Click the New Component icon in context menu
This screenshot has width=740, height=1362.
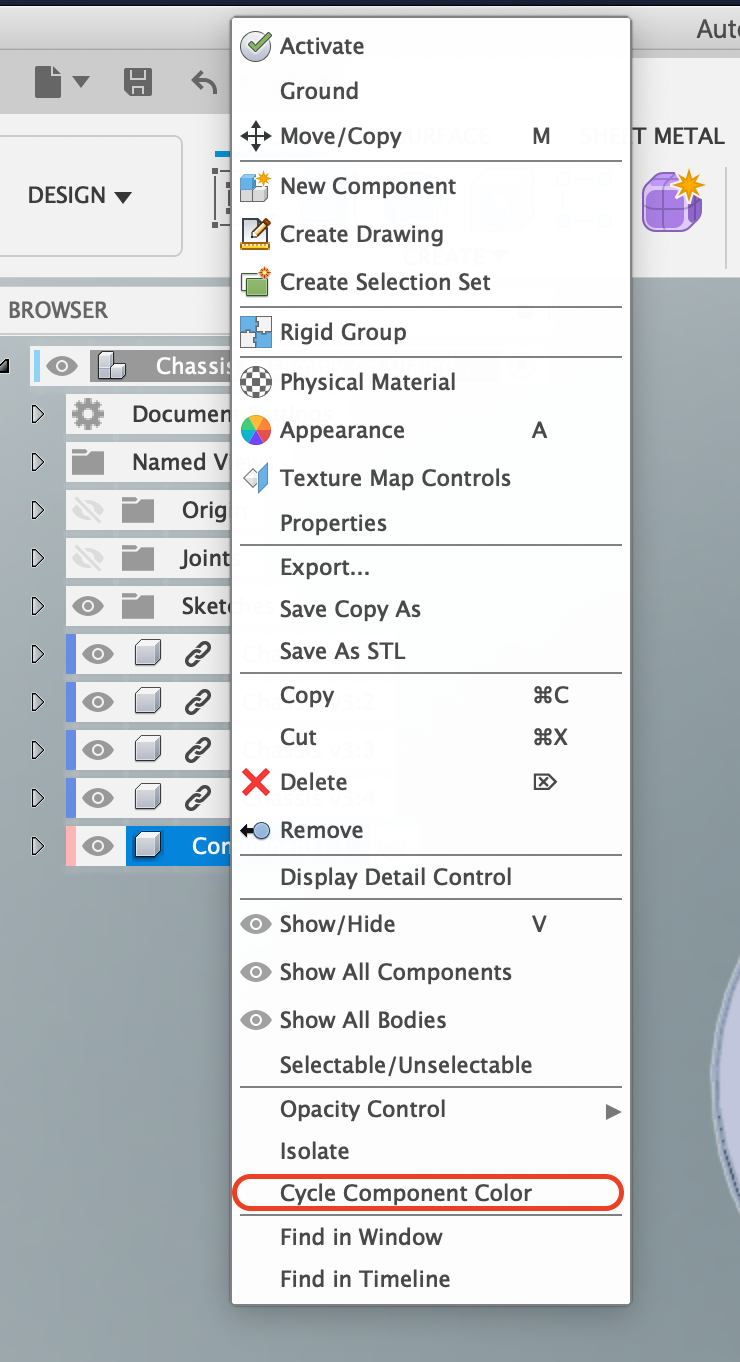point(257,186)
